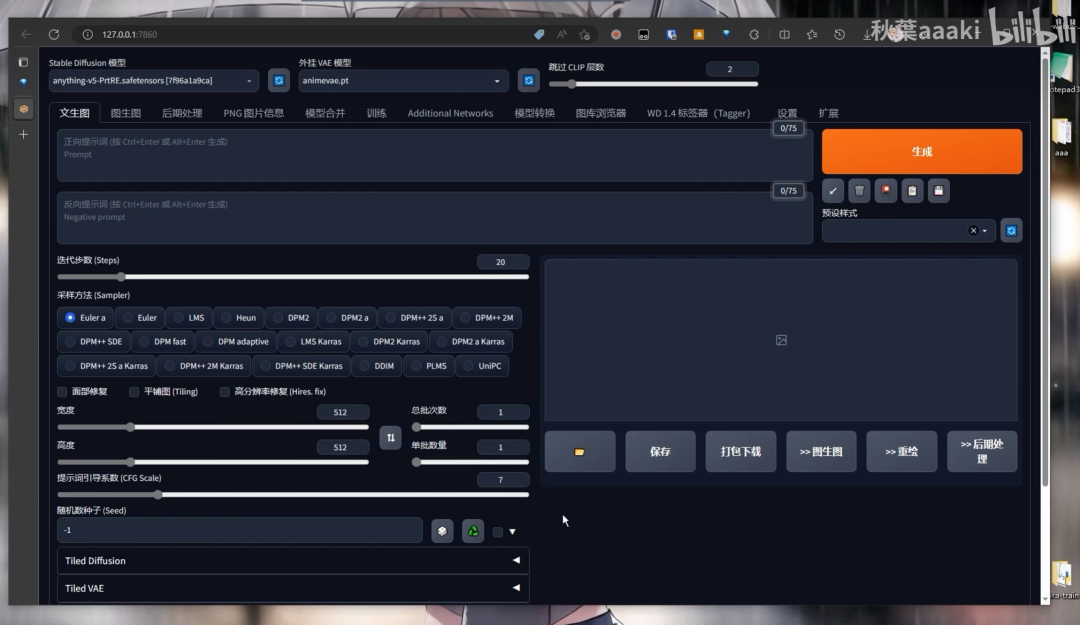The width and height of the screenshot is (1080, 625).
Task: Click the red model card icon
Action: pyautogui.click(x=886, y=191)
